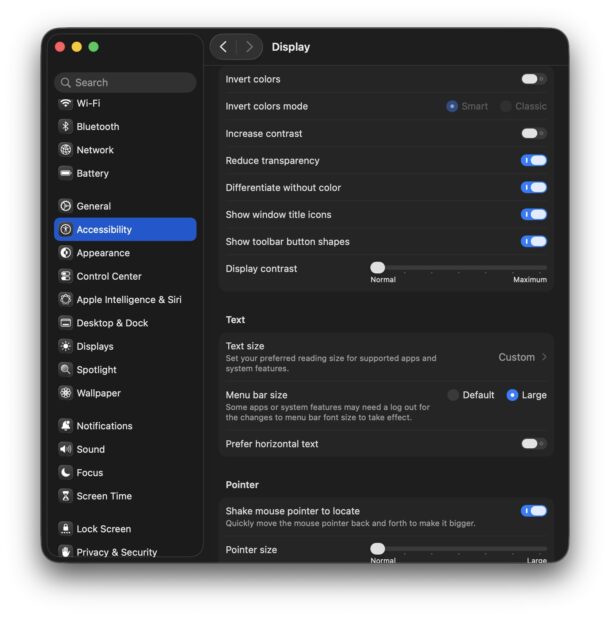Click the 'Invert colors mode' label
The image size is (610, 617).
266,106
